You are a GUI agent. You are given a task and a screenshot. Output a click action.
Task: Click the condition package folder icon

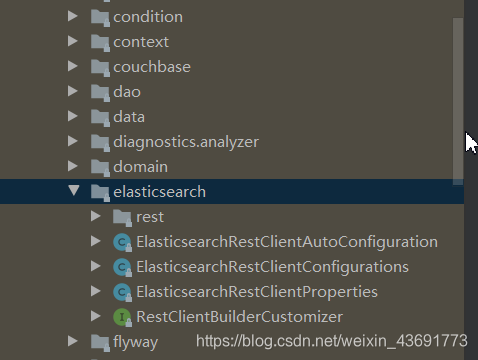pyautogui.click(x=100, y=17)
